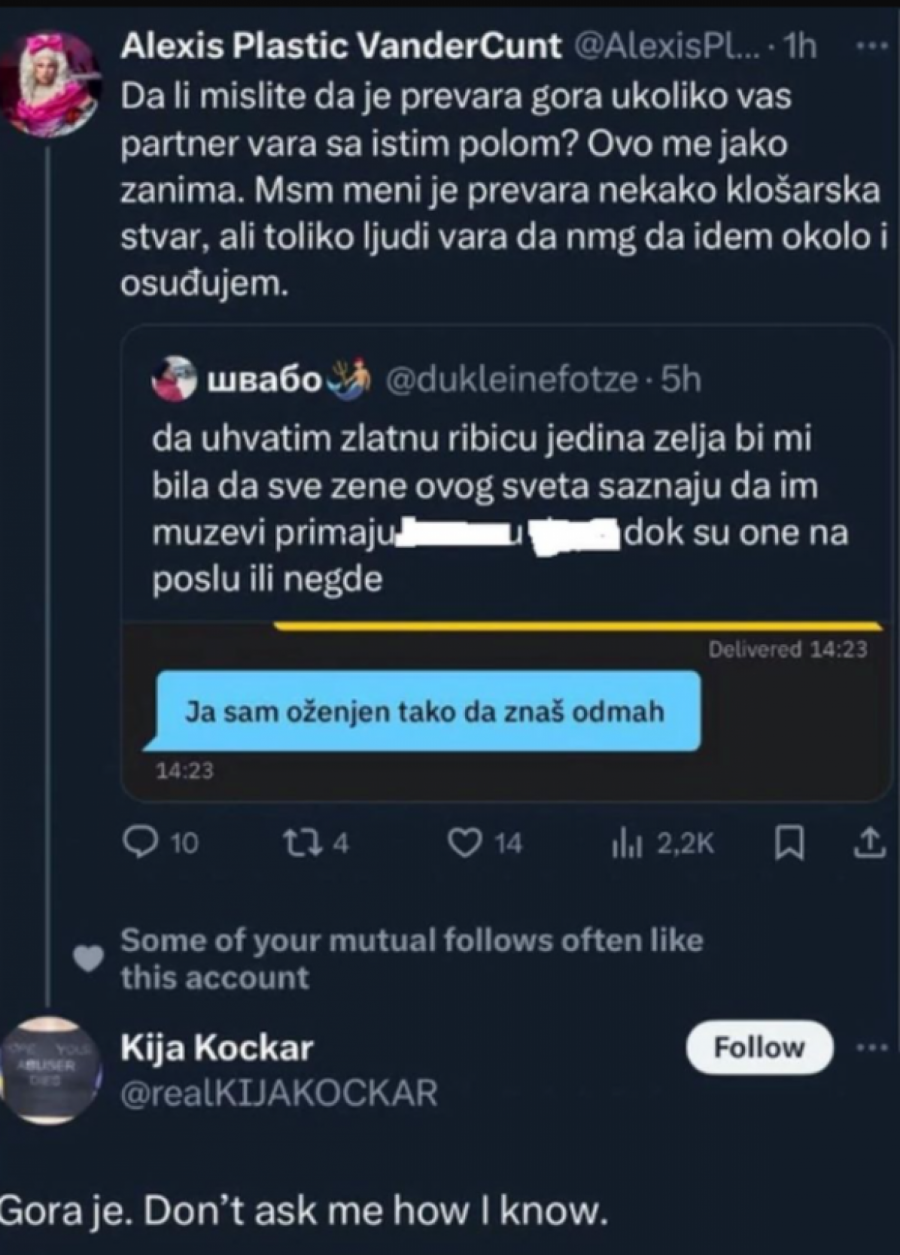Bookmark this tweet
The height and width of the screenshot is (1255, 900).
point(790,845)
